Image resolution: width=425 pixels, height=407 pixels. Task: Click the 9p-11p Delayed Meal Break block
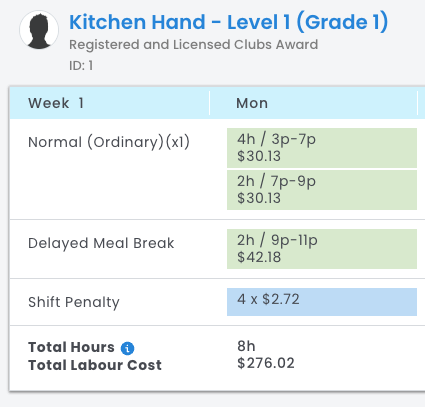point(322,249)
